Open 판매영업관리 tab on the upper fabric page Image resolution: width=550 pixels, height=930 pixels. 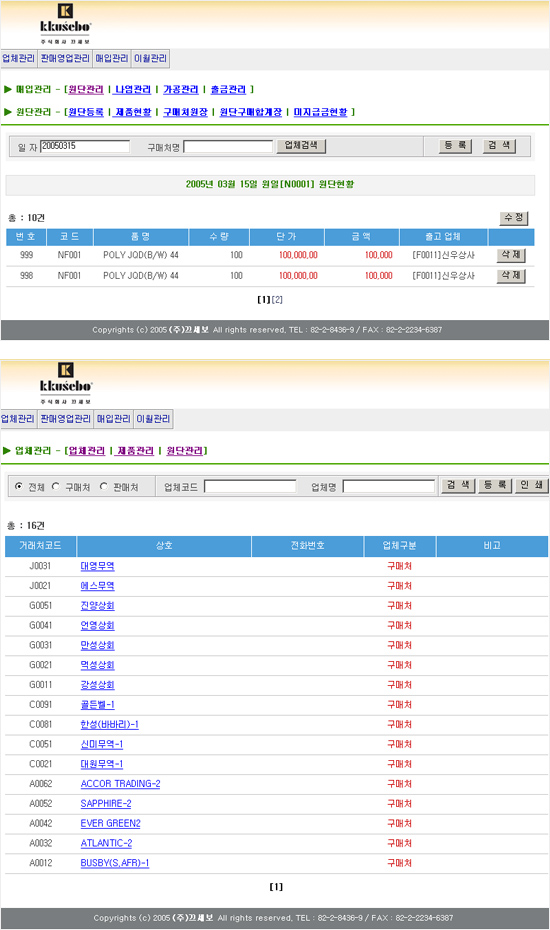[x=65, y=58]
